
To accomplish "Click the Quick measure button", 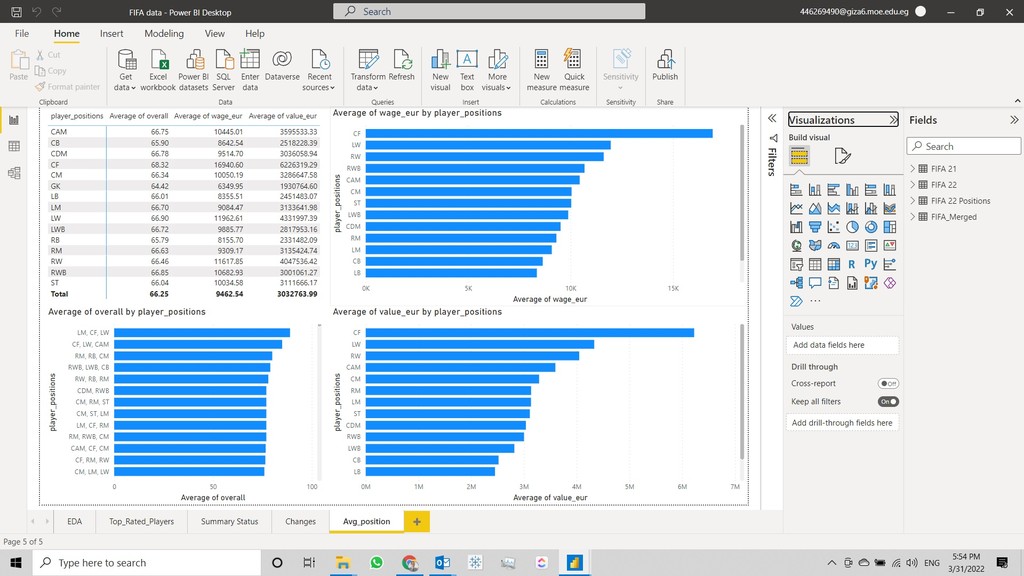I will click(574, 71).
